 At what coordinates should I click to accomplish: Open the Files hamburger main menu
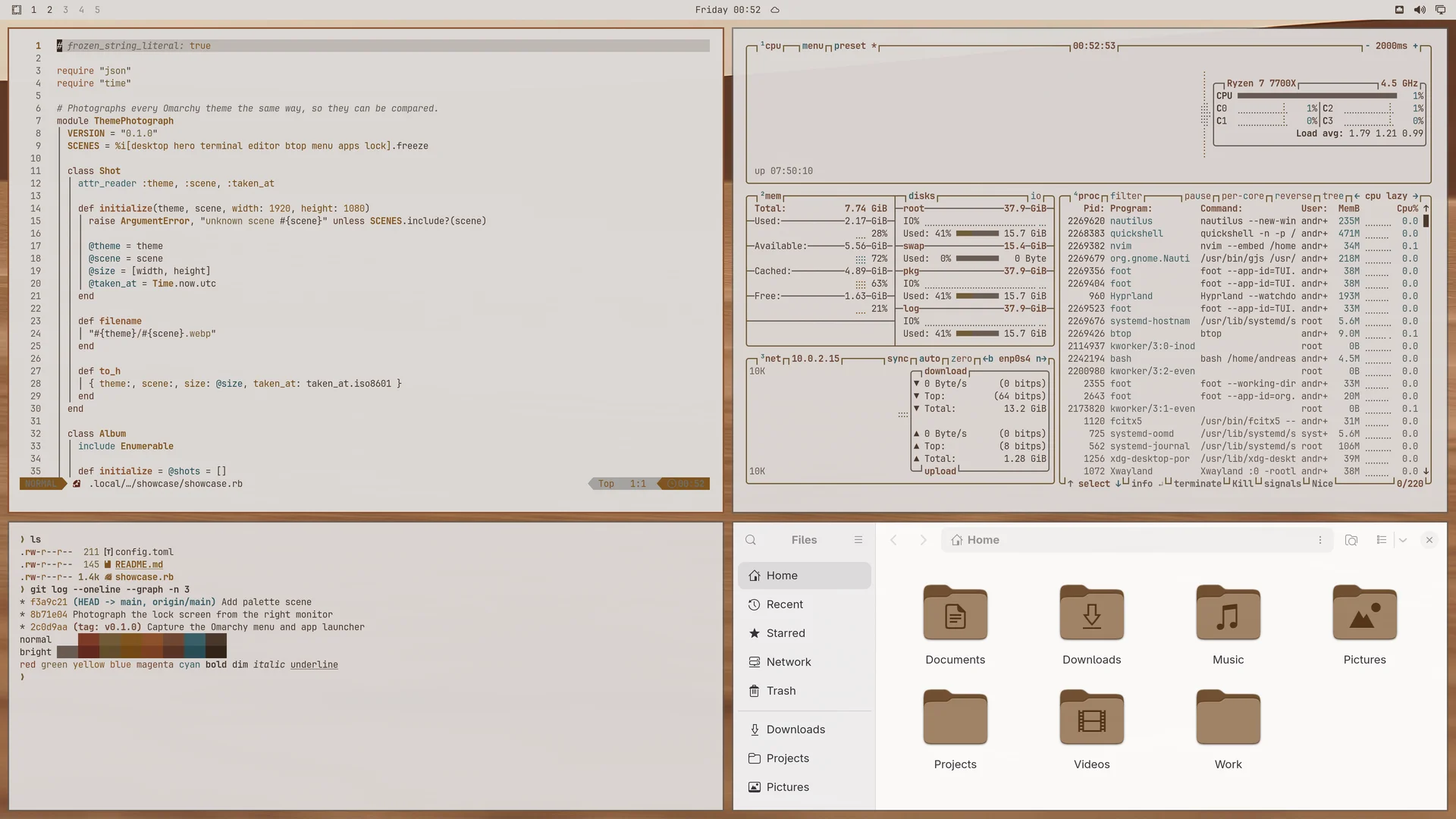858,540
